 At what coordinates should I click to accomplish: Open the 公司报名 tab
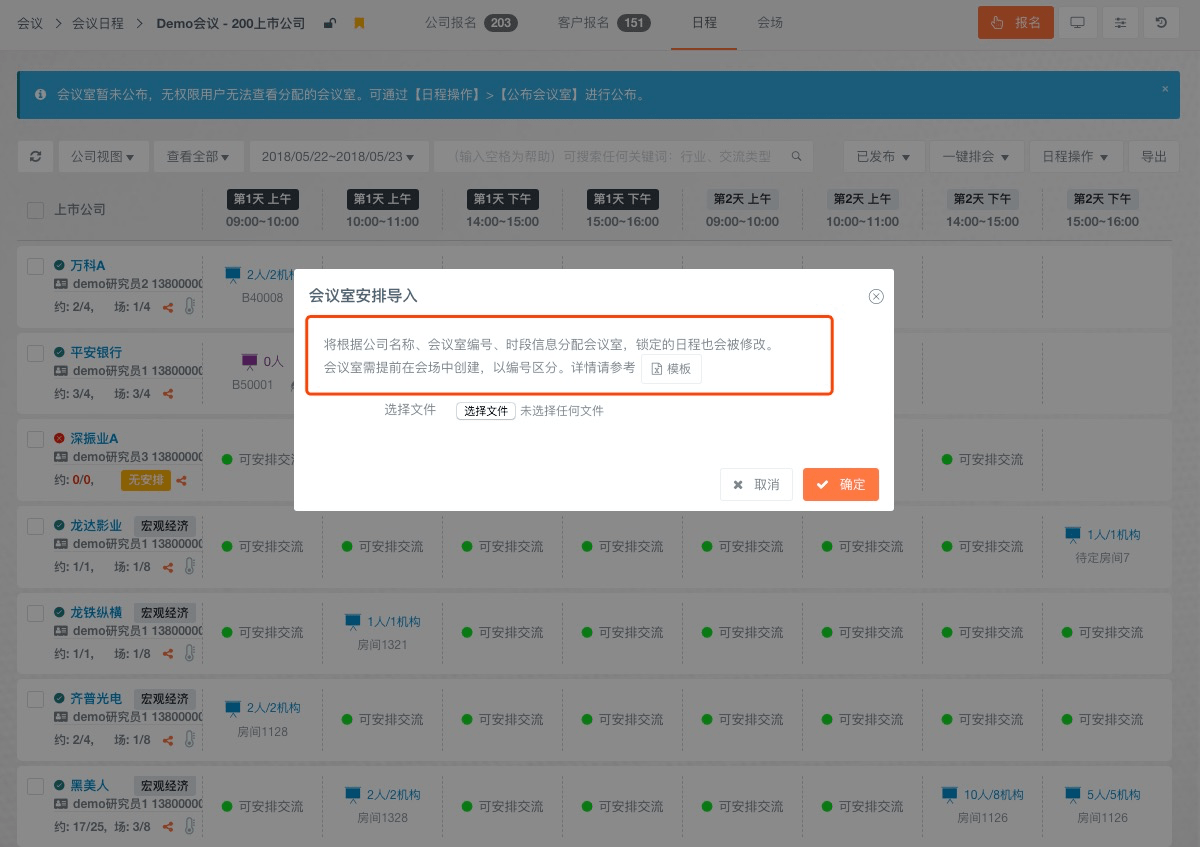click(470, 22)
